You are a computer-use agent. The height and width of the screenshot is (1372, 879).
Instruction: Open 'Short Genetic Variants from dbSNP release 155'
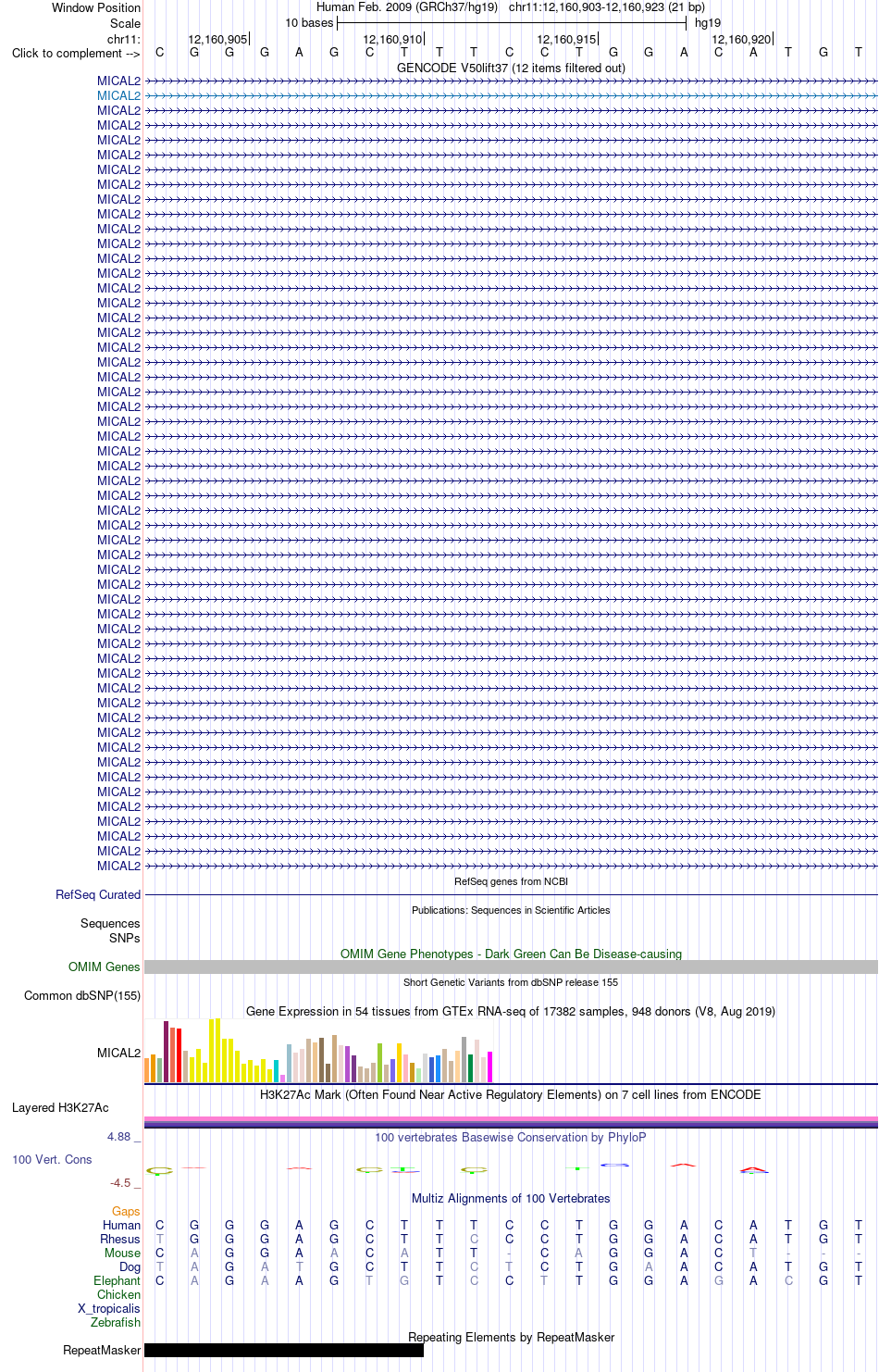511,982
